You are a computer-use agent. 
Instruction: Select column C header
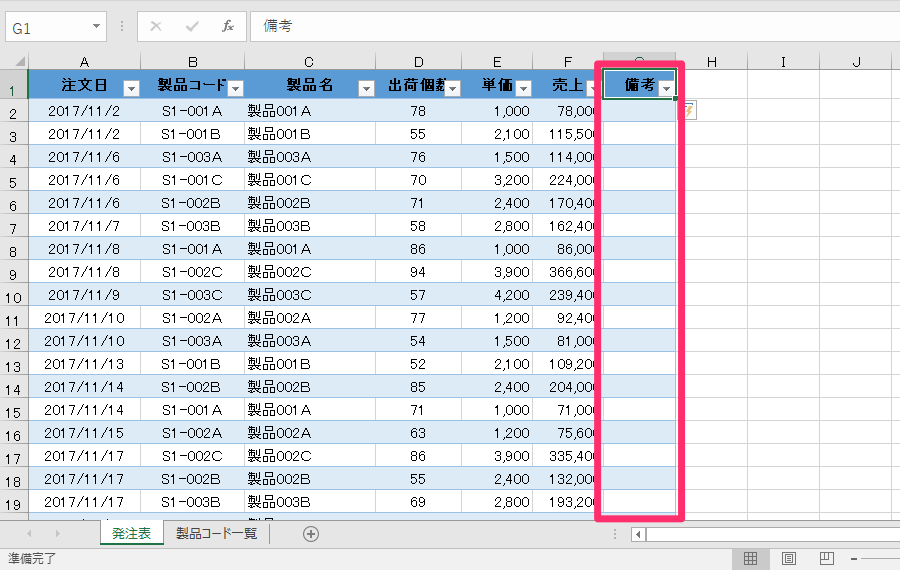point(309,61)
